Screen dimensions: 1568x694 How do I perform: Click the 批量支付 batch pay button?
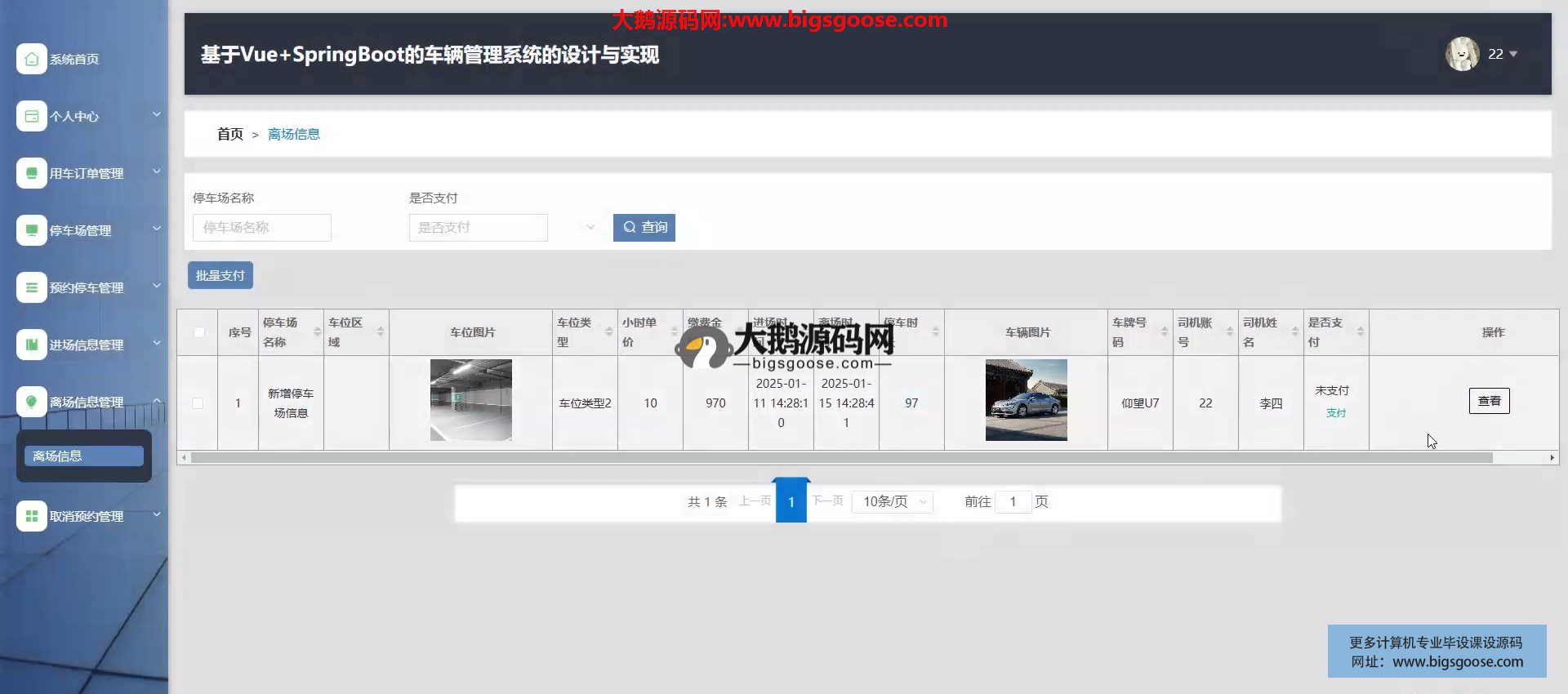(220, 276)
